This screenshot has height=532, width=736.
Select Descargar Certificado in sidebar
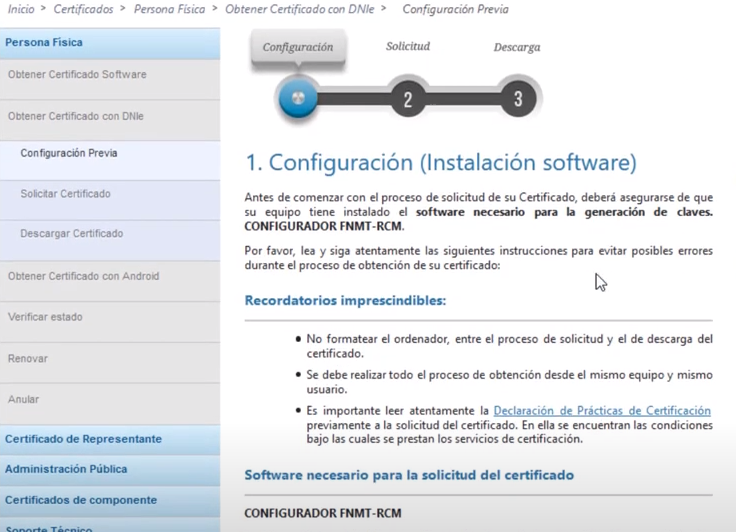(110, 241)
